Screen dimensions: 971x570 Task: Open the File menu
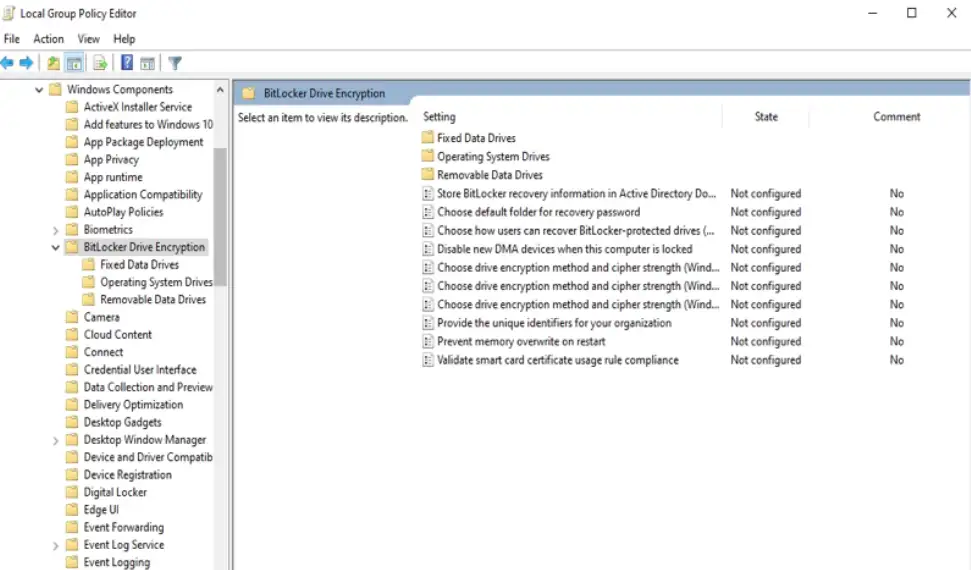pyautogui.click(x=12, y=39)
